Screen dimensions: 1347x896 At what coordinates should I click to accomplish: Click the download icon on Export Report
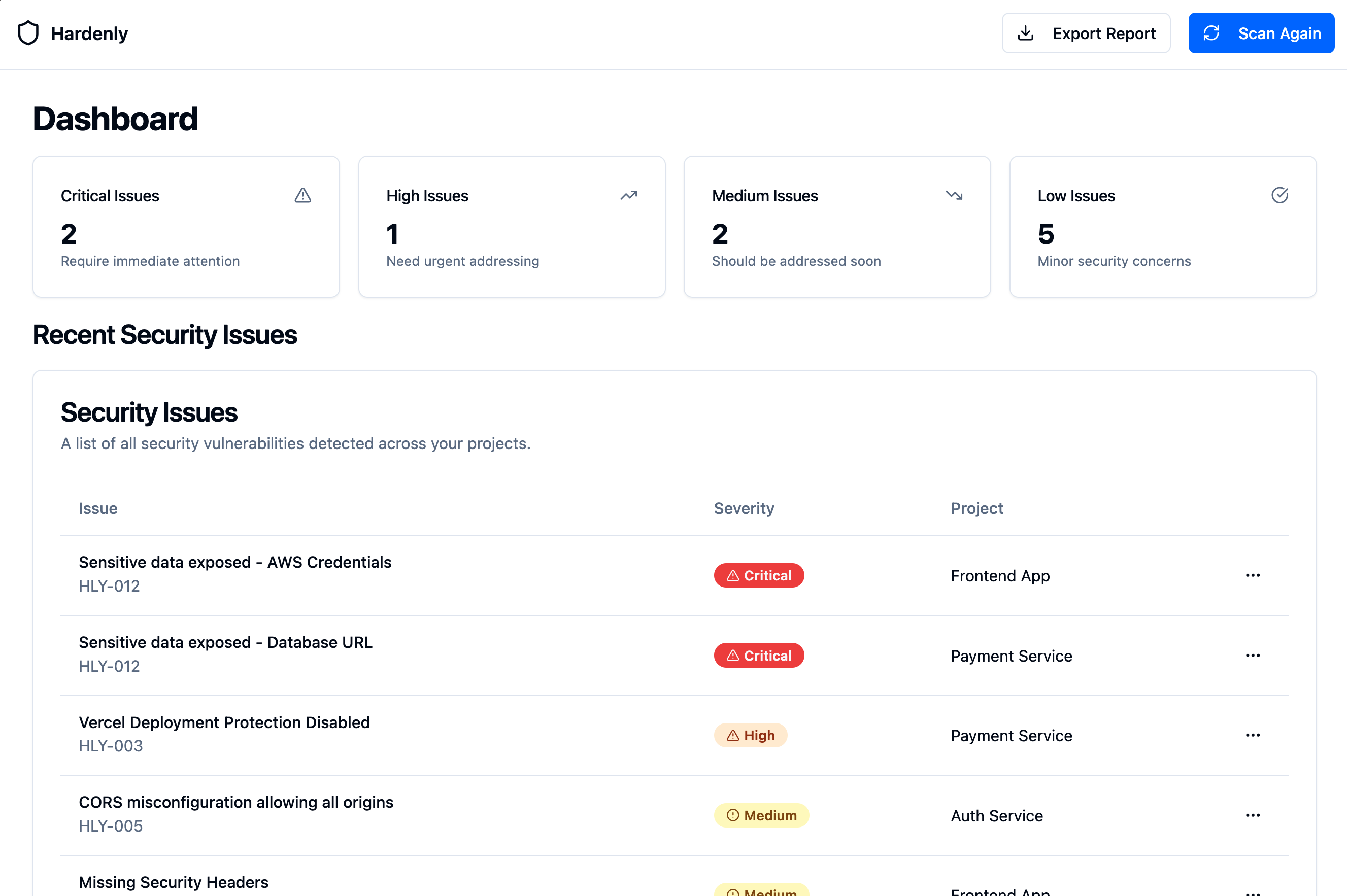[1025, 33]
